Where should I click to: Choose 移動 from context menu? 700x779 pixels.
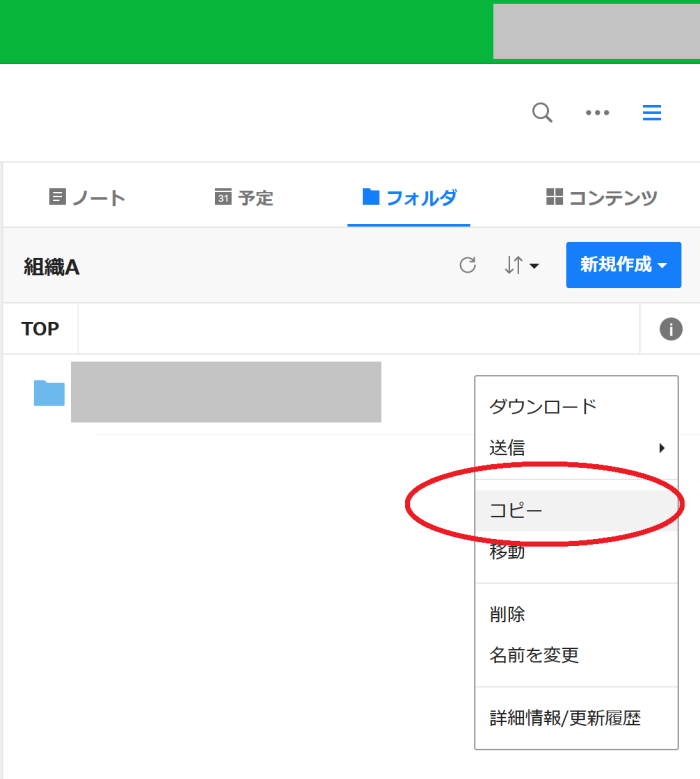576,551
